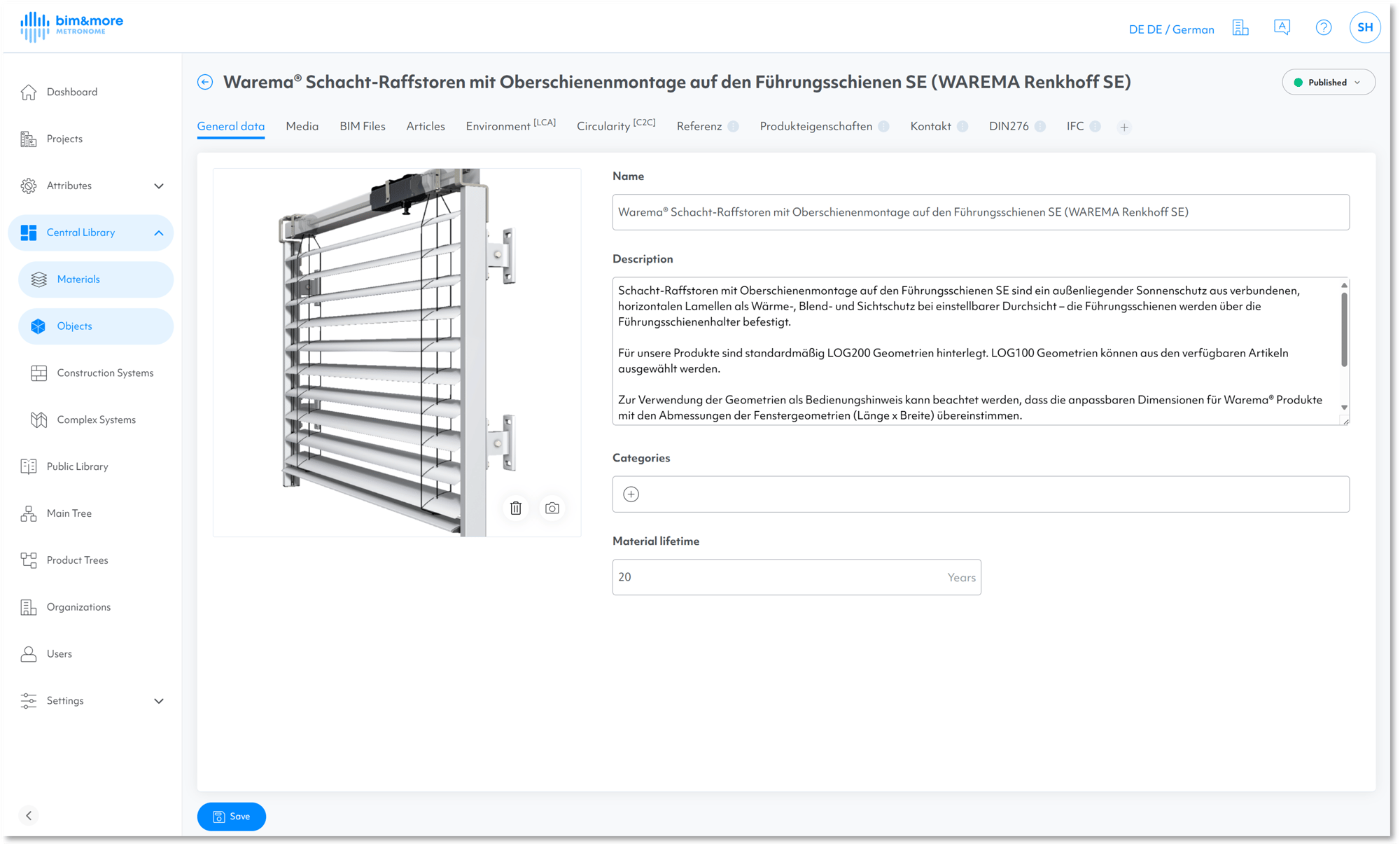This screenshot has height=846, width=1400.
Task: Click the DIN276 tab info dot
Action: pyautogui.click(x=1040, y=127)
